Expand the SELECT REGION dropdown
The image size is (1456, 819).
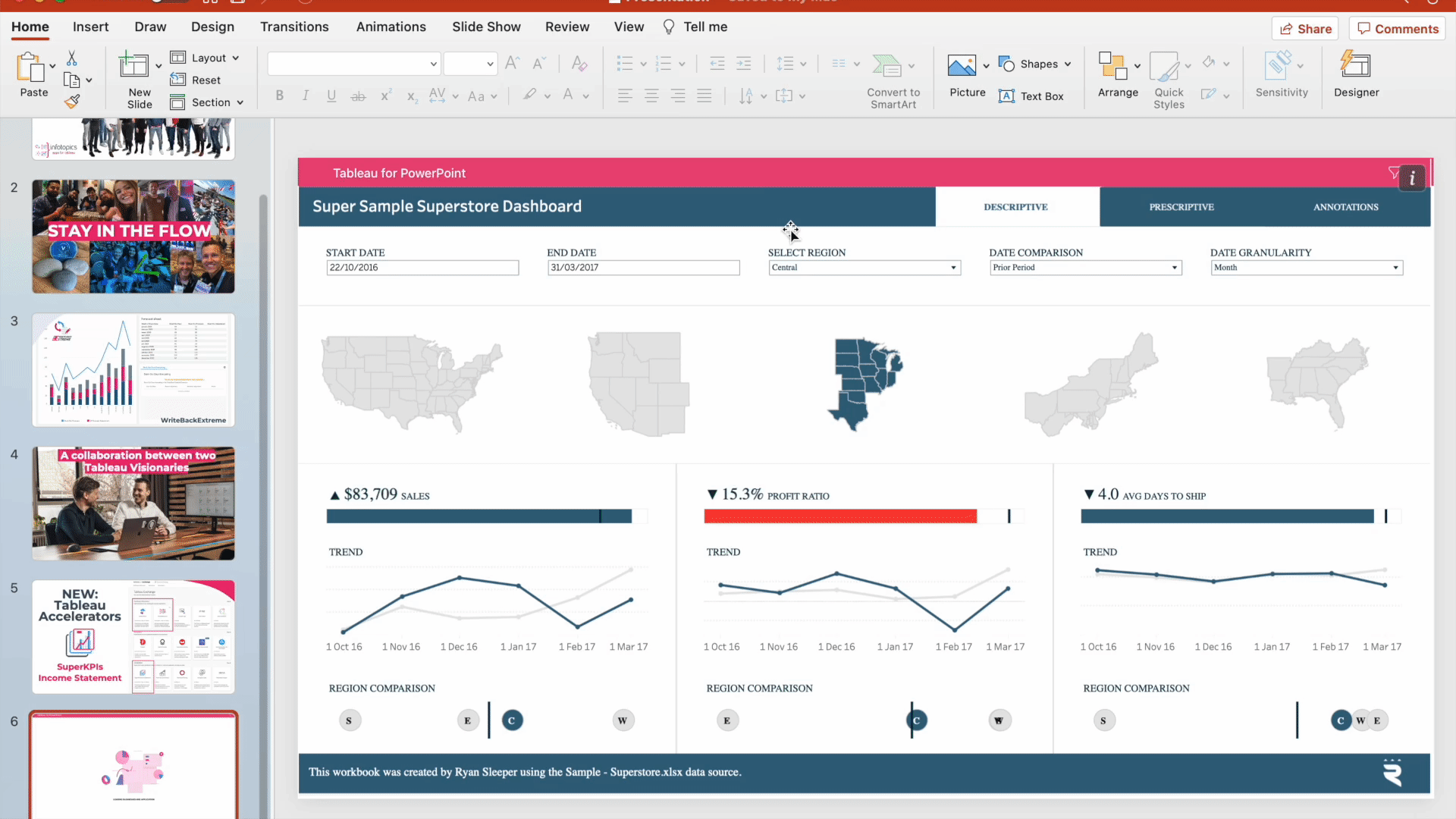click(952, 267)
